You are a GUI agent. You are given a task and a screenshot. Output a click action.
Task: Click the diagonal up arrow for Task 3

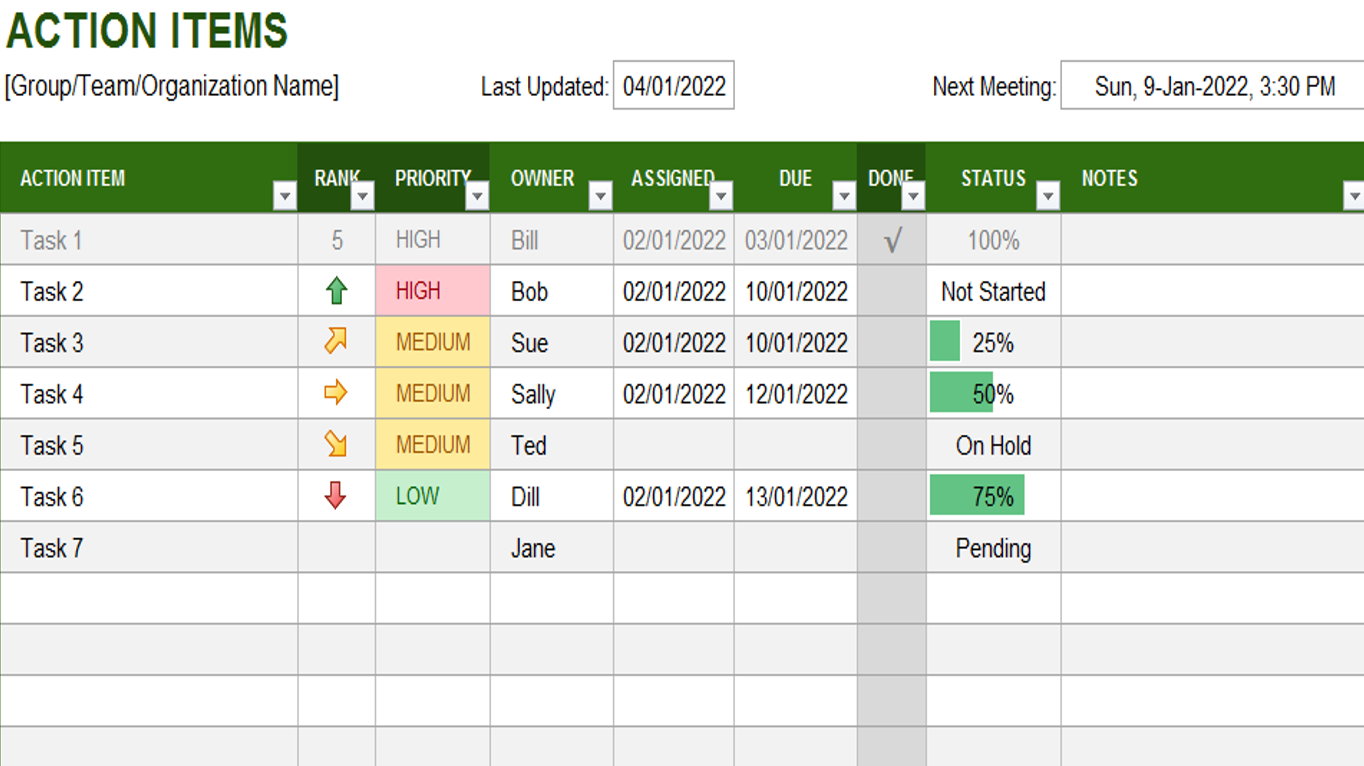(336, 341)
